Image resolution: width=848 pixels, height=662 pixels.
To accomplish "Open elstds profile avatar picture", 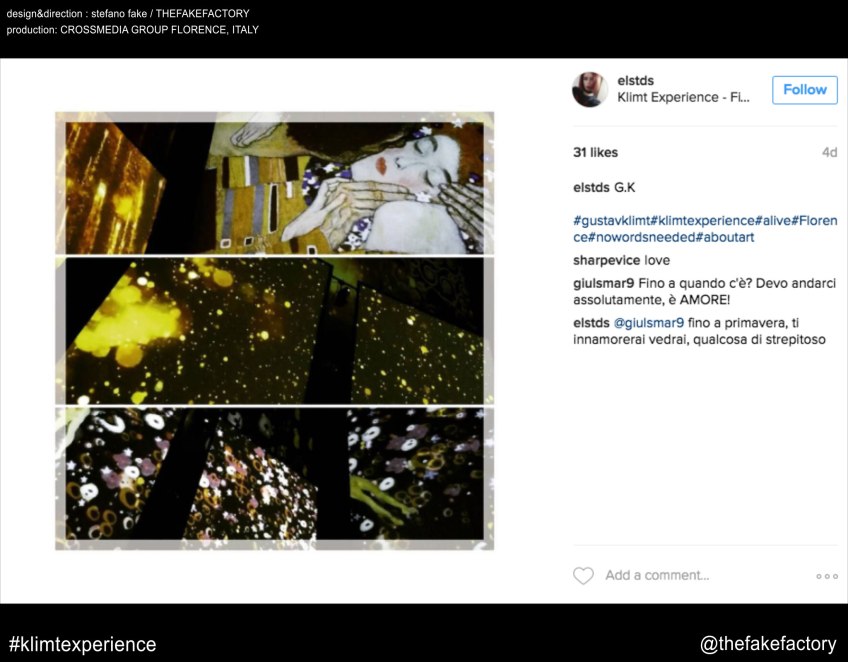I will click(x=590, y=89).
